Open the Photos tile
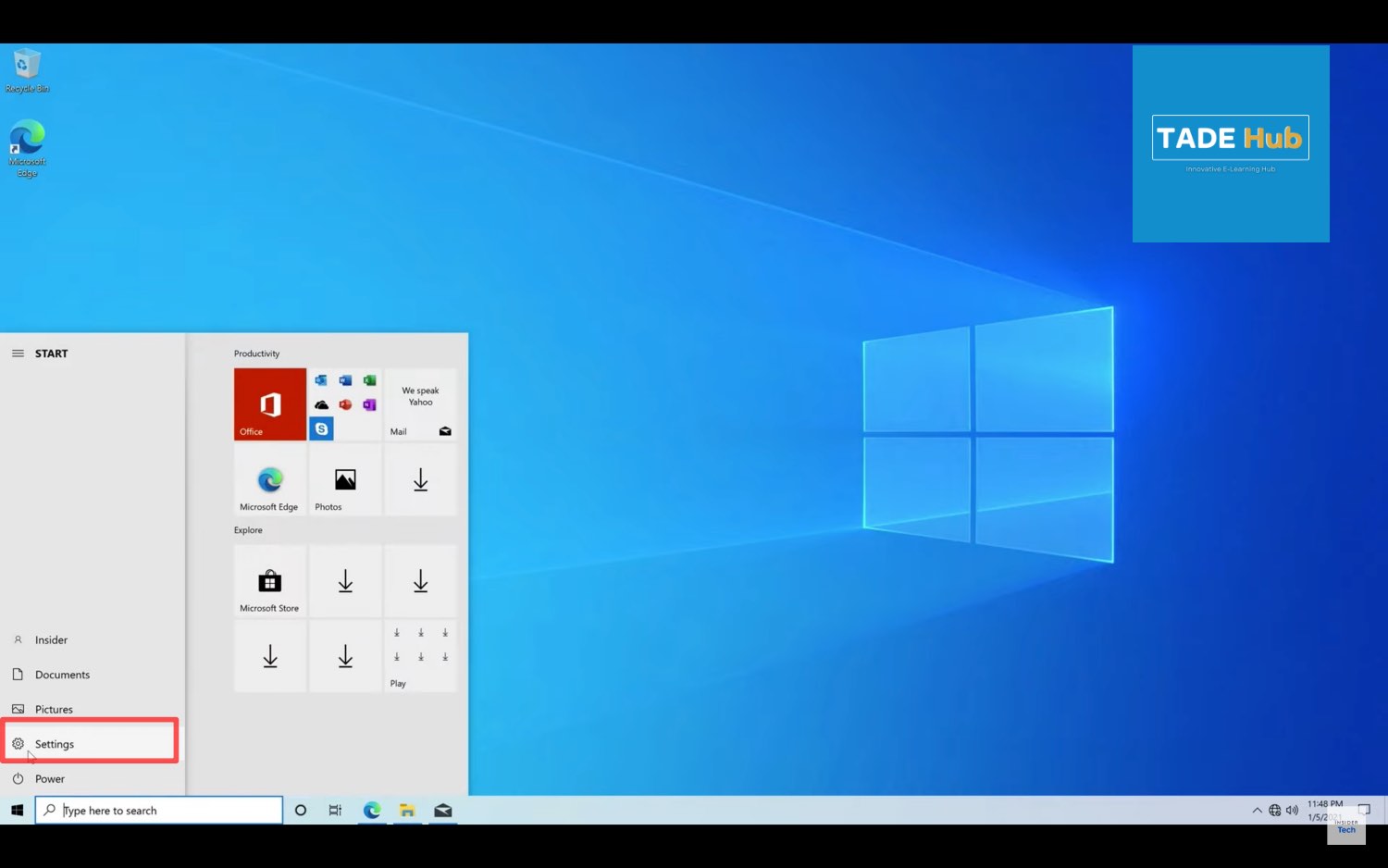1388x868 pixels. click(345, 479)
